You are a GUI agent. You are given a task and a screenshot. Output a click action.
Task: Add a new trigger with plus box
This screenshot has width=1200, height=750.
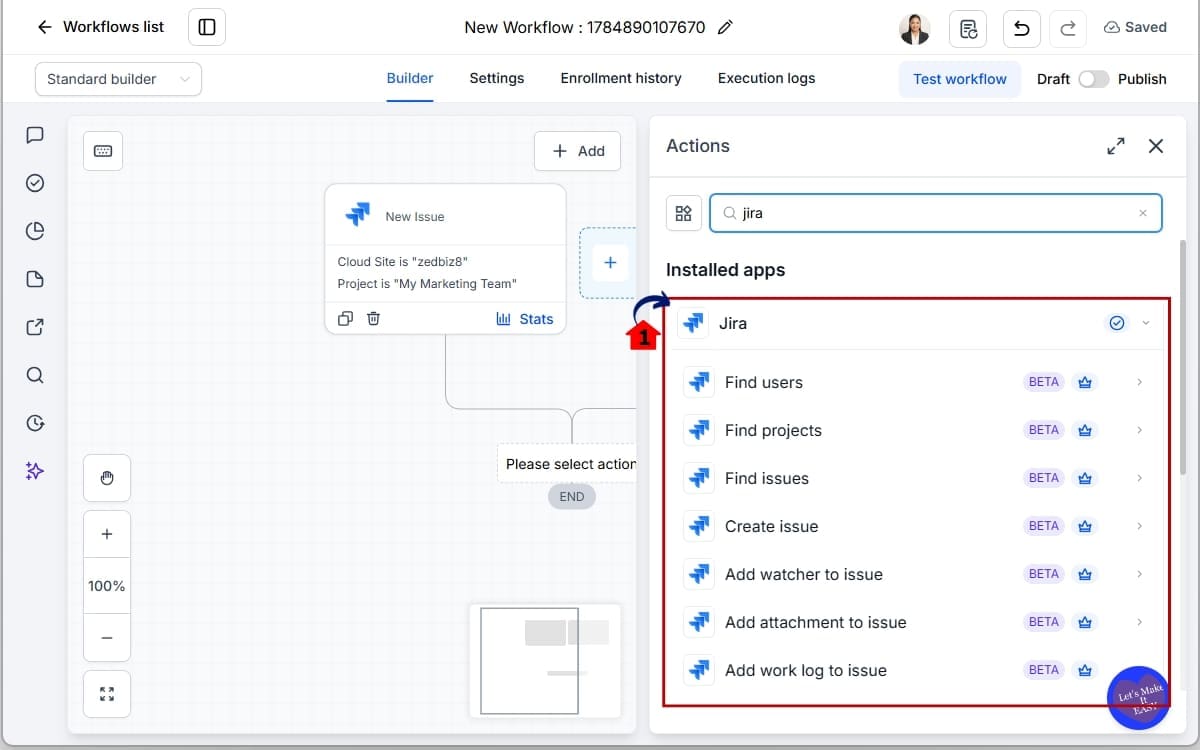point(610,263)
